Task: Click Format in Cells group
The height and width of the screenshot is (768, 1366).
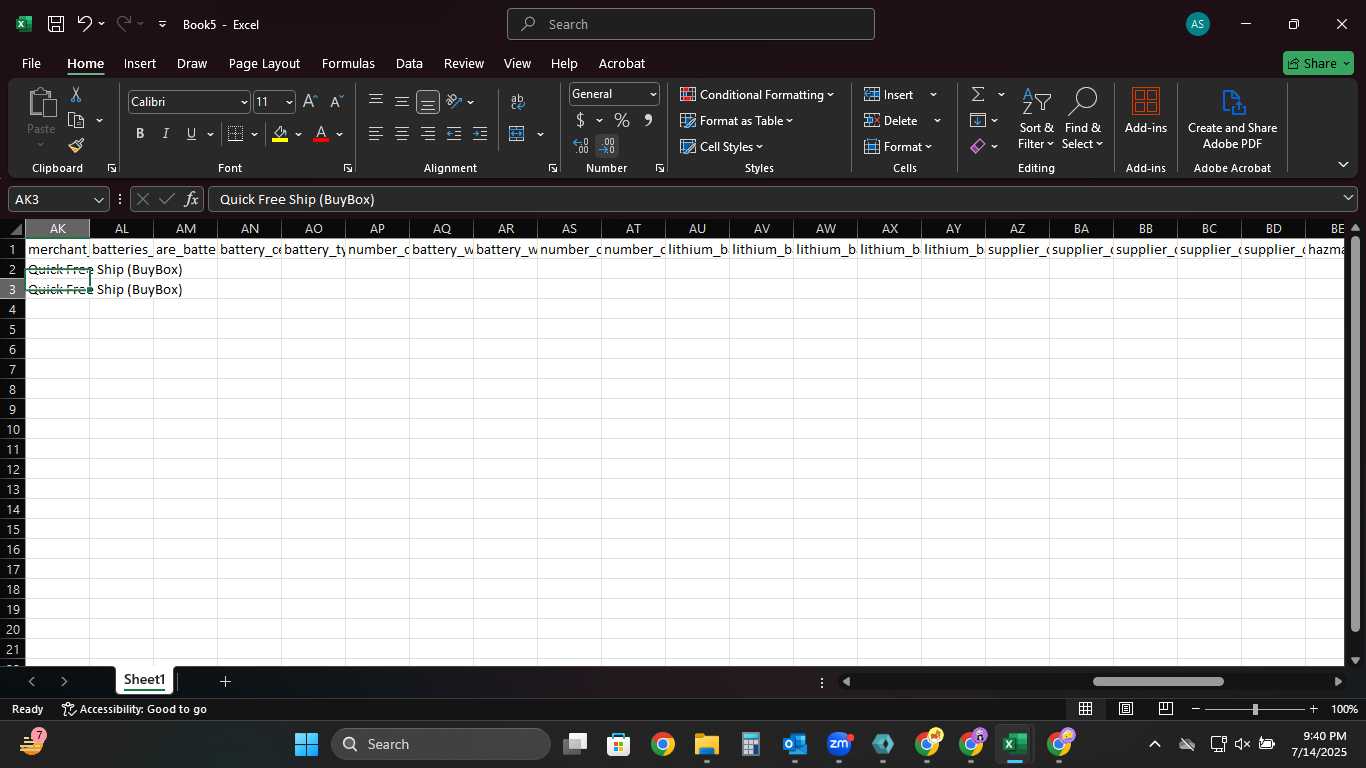Action: pyautogui.click(x=898, y=147)
